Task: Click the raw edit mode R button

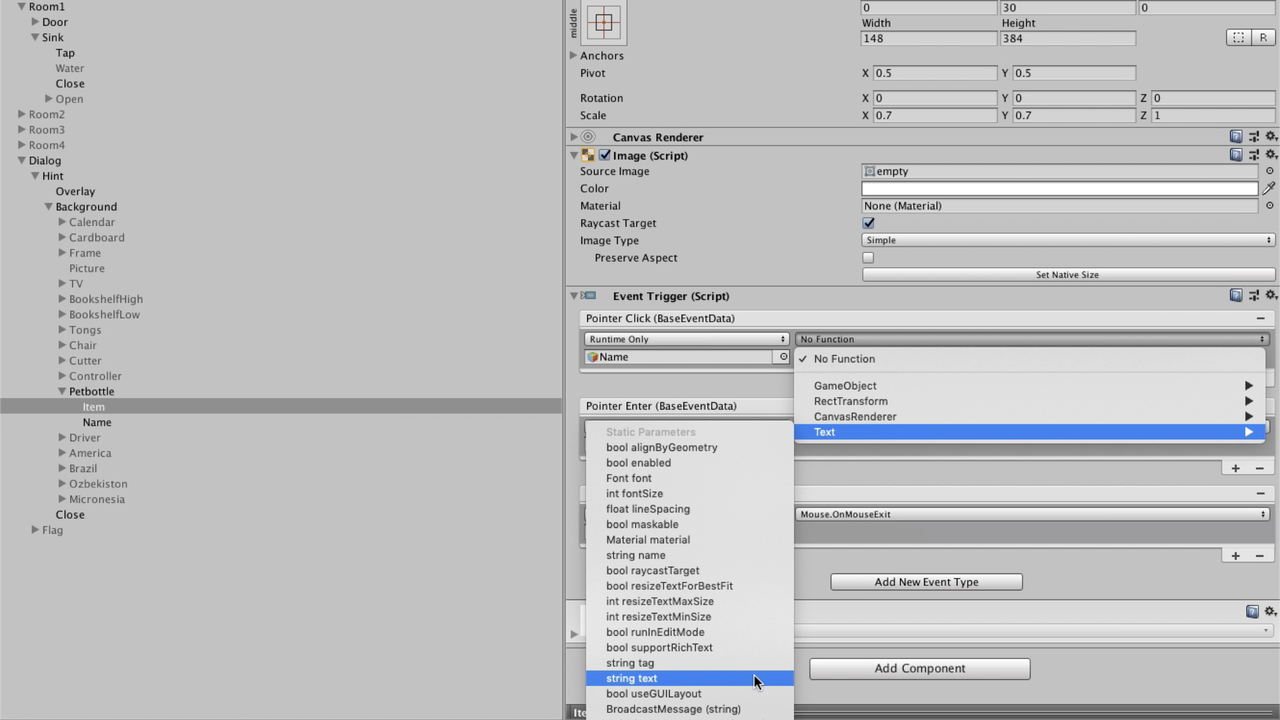Action: point(1263,38)
